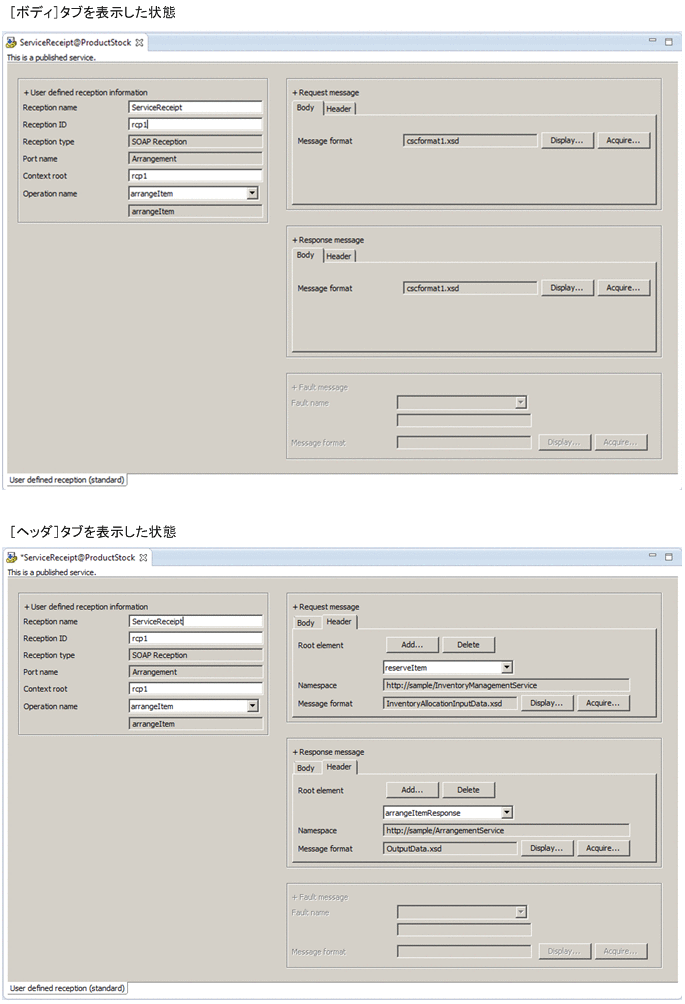
Task: Open the reserveItem root element dropdown
Action: coord(507,667)
